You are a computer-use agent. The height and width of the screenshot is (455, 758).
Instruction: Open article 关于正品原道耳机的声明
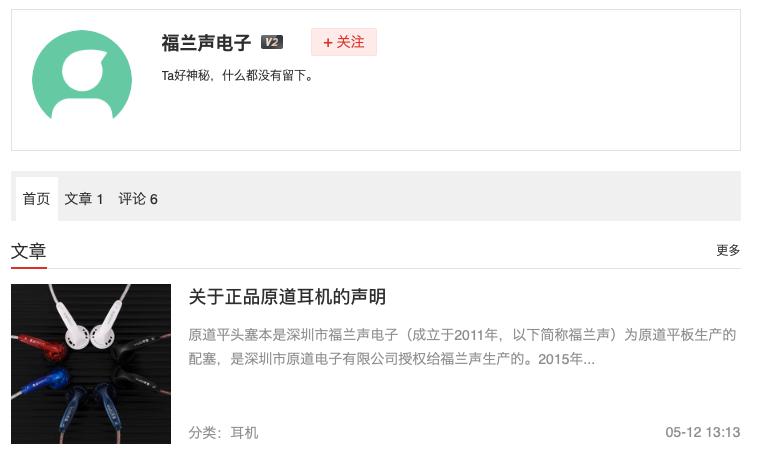(x=287, y=296)
